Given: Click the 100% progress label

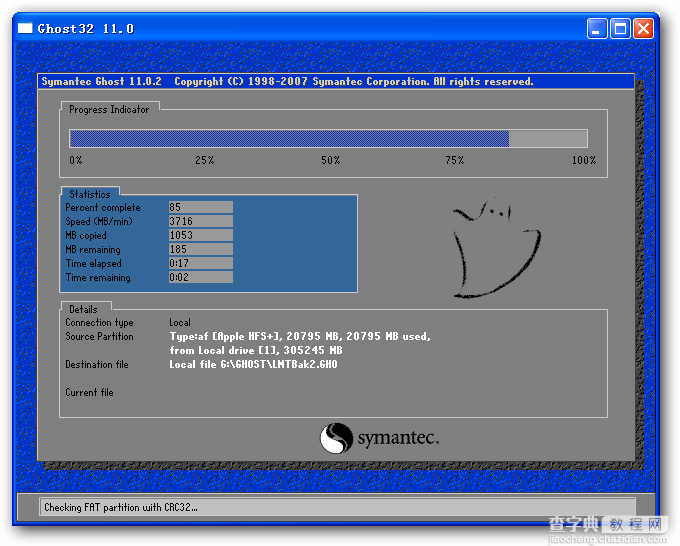Looking at the screenshot, I should tap(584, 160).
